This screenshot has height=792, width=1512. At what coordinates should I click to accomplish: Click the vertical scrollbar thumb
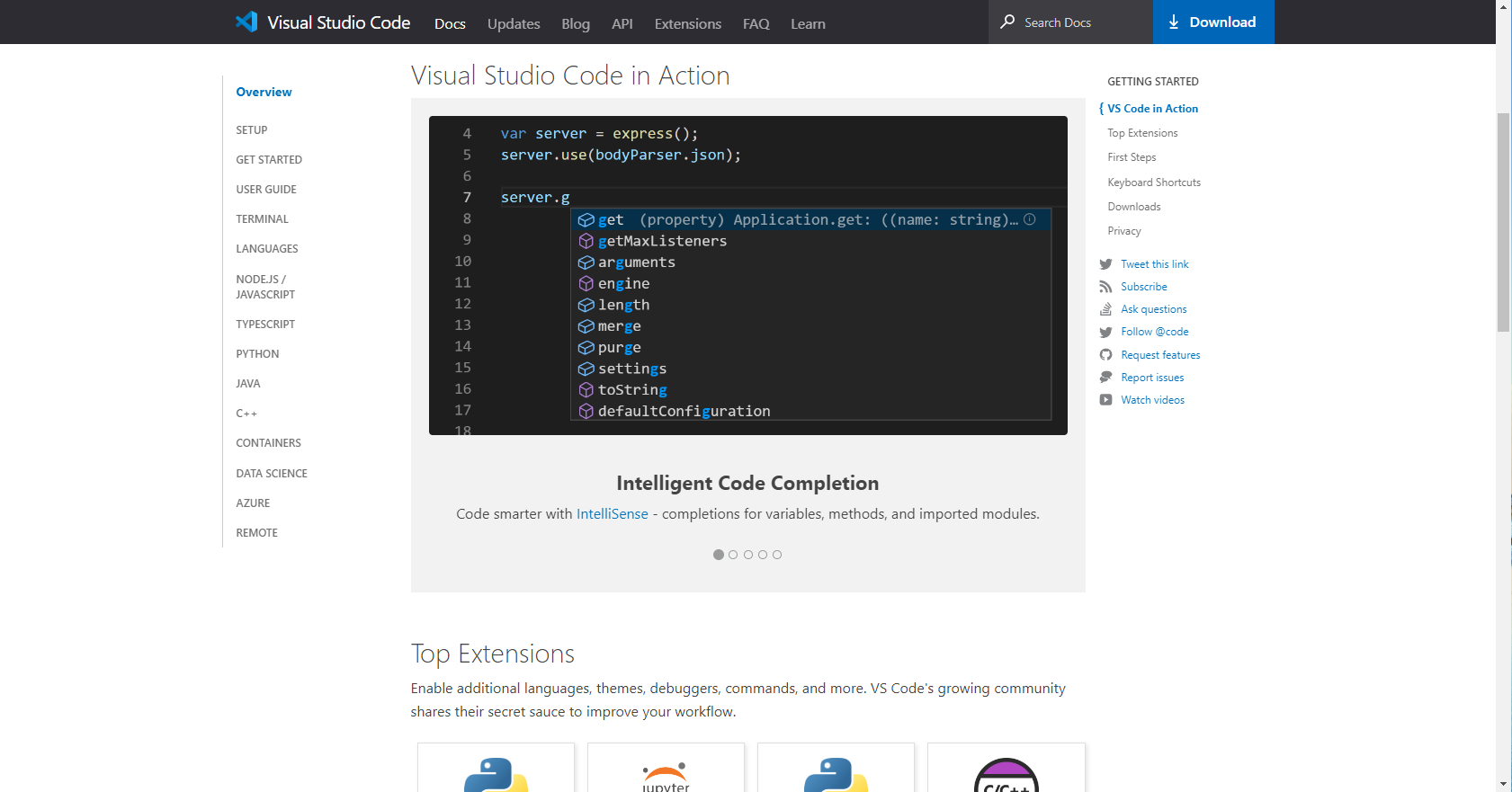tap(1504, 222)
